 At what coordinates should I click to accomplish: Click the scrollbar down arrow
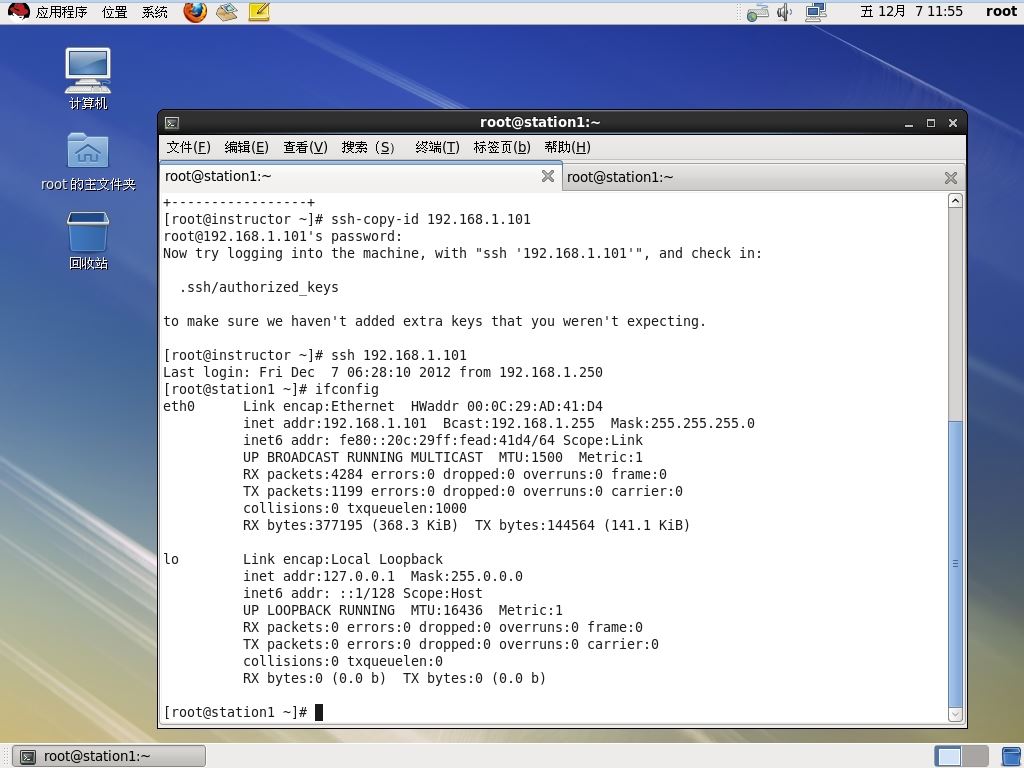[955, 714]
